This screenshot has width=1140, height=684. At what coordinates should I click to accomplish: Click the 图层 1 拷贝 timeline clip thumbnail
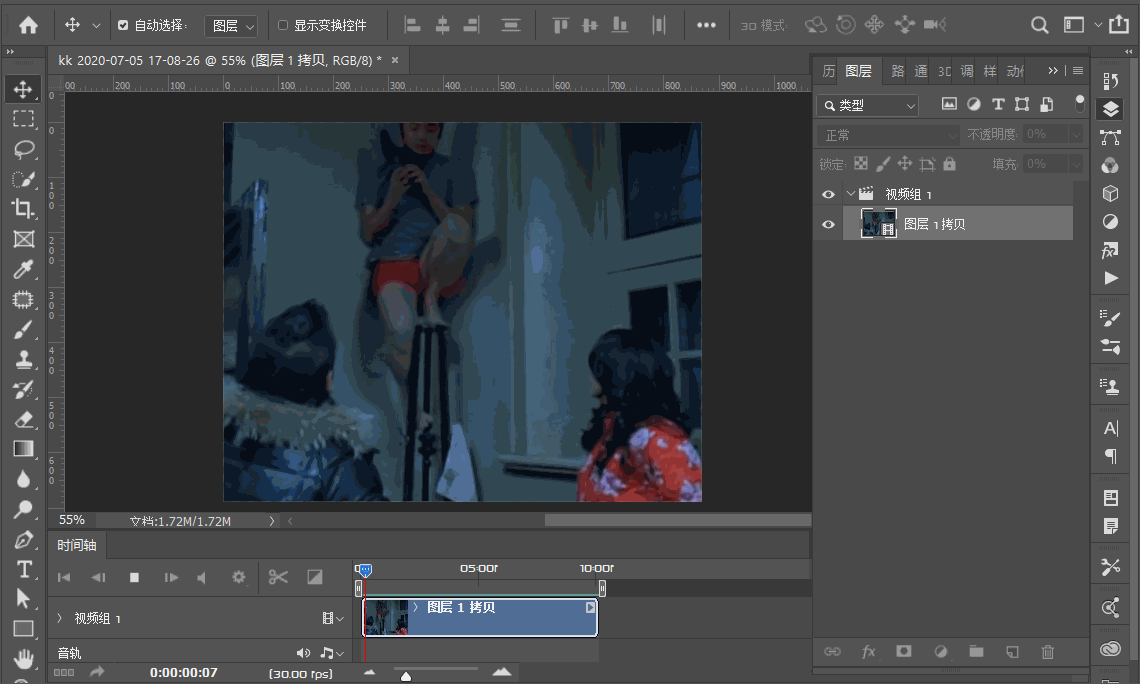pos(385,618)
